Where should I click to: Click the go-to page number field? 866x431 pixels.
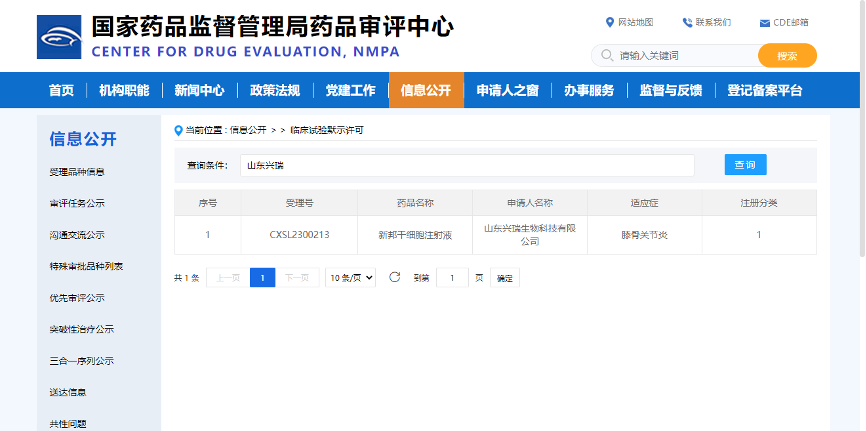[452, 278]
